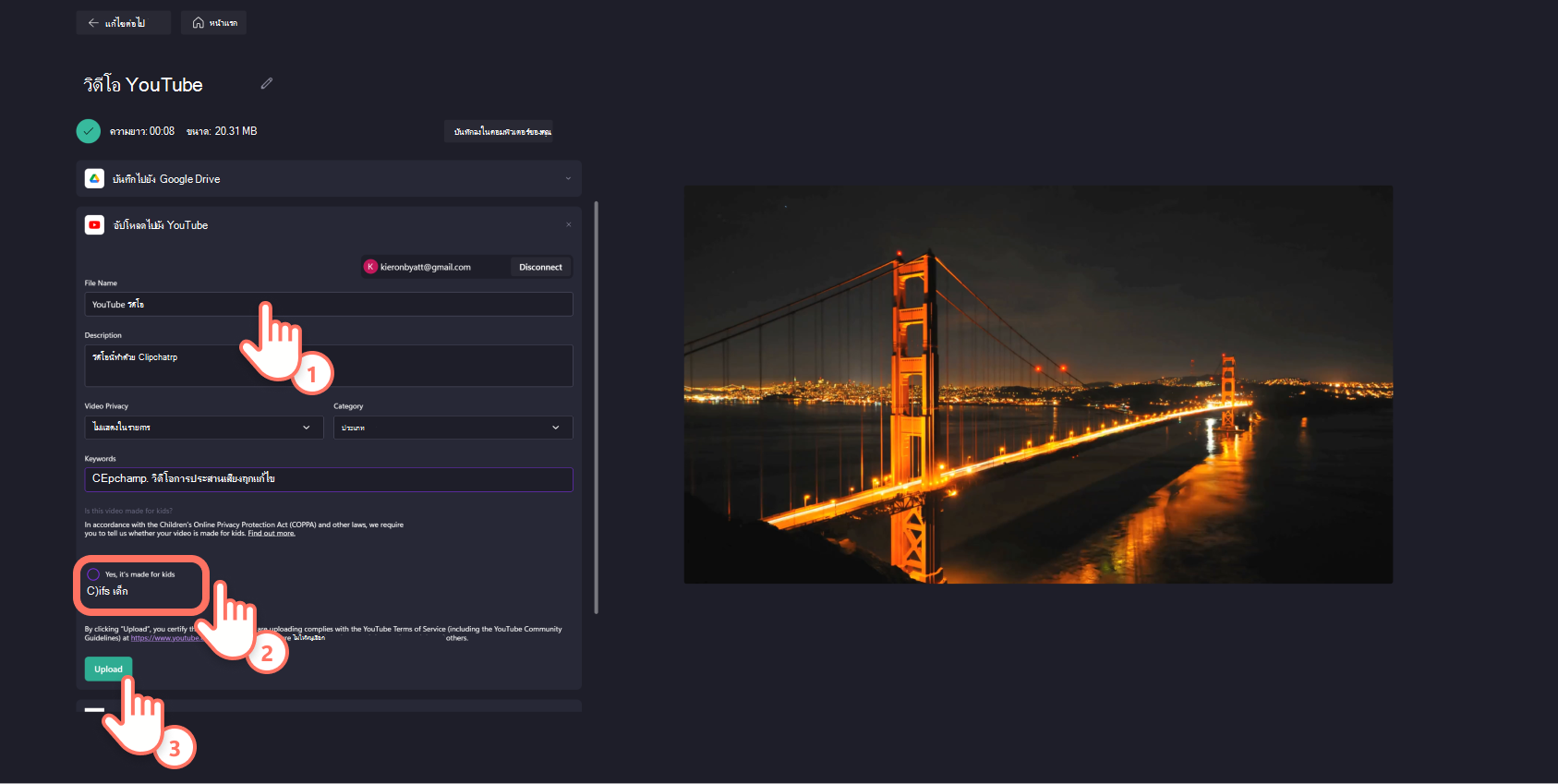
Task: Click the 'Is this video made for kids?' text
Action: coord(128,511)
